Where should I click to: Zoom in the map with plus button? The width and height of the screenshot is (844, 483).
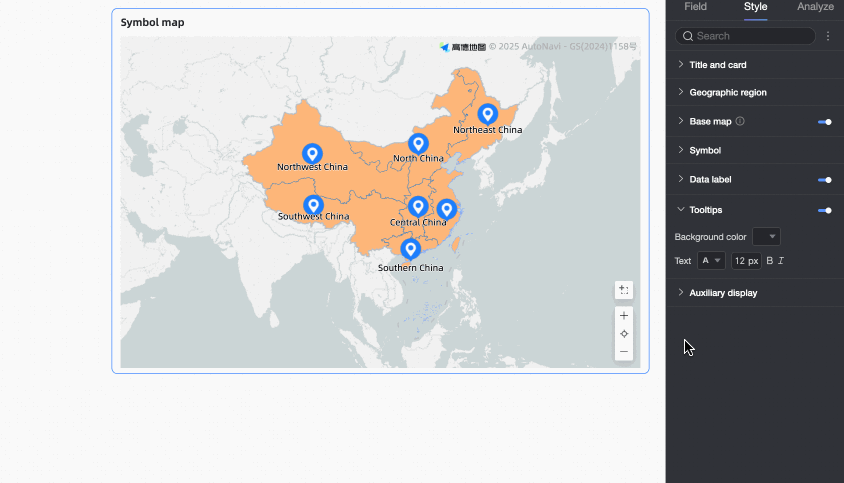624,316
